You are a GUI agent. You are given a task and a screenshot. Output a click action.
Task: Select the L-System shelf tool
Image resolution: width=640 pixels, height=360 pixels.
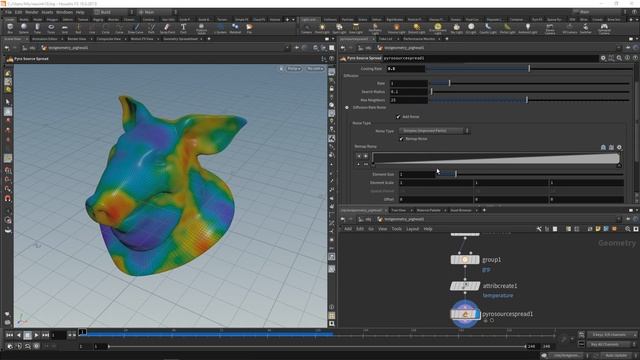(x=220, y=29)
